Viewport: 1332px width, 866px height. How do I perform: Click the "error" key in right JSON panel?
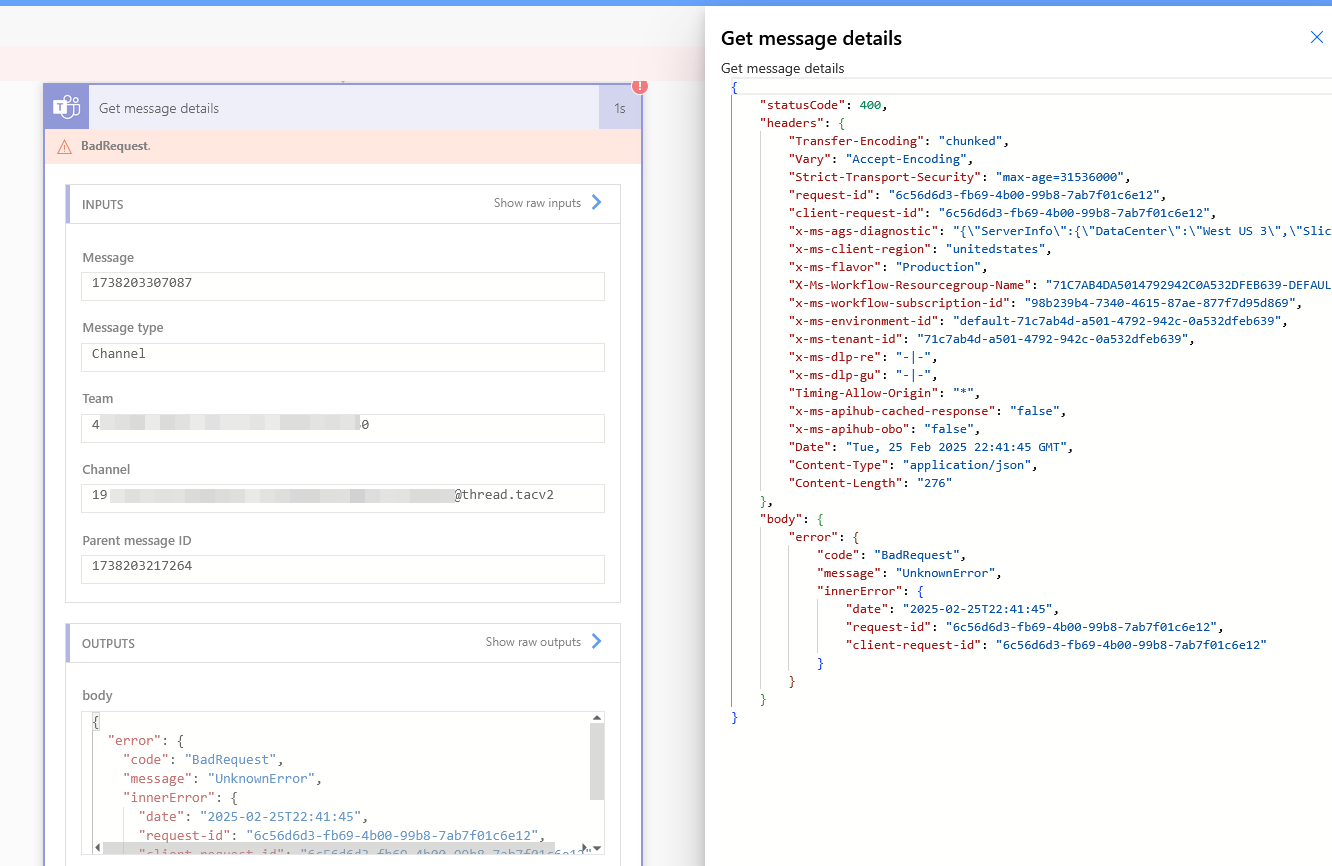tap(811, 537)
